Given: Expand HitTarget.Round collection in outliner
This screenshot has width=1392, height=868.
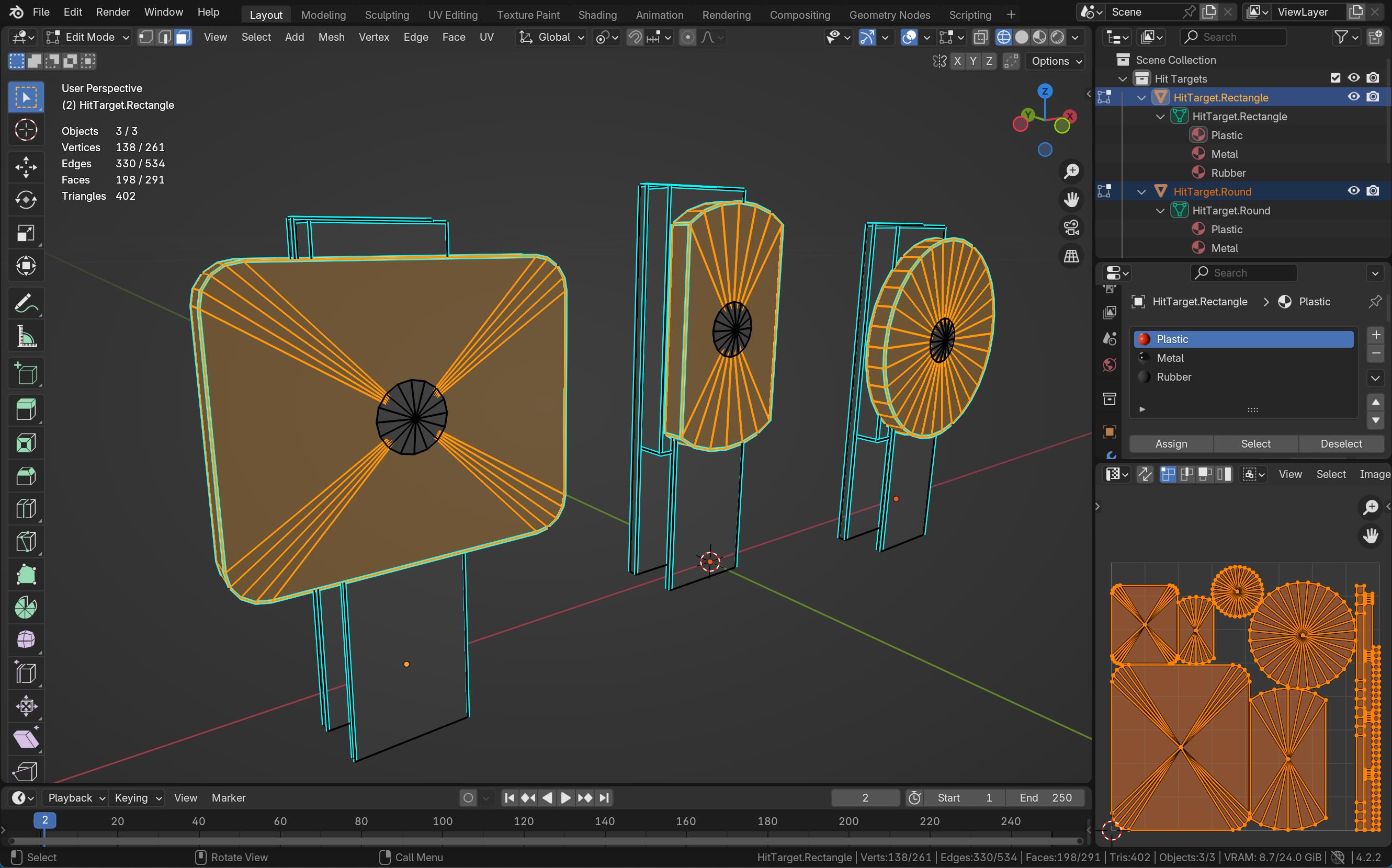Looking at the screenshot, I should pos(1143,191).
